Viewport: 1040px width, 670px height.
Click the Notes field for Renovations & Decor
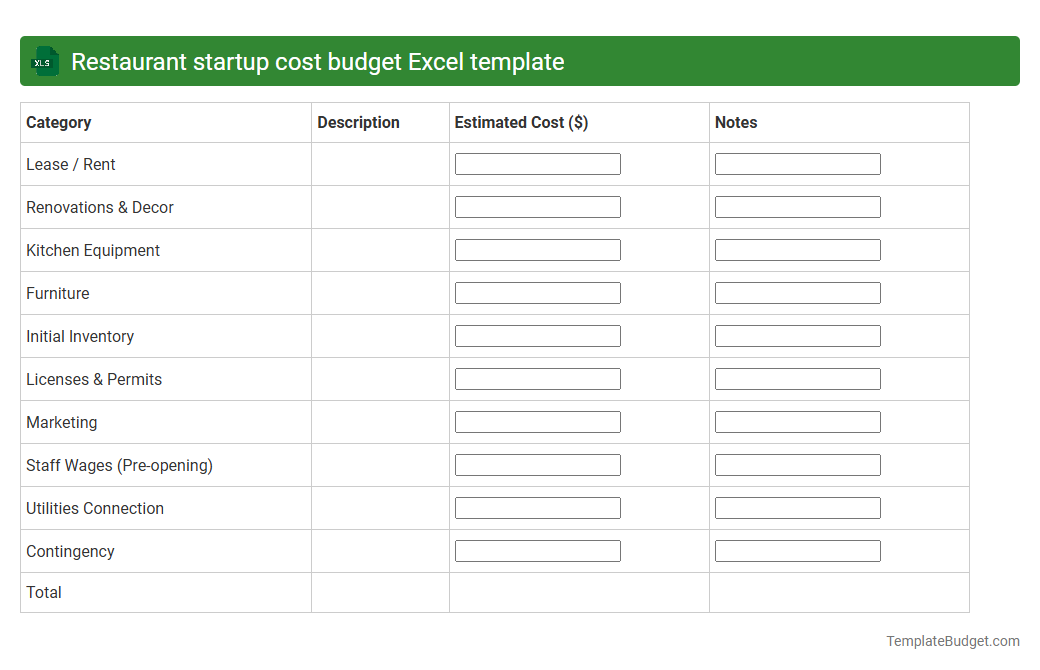point(797,206)
